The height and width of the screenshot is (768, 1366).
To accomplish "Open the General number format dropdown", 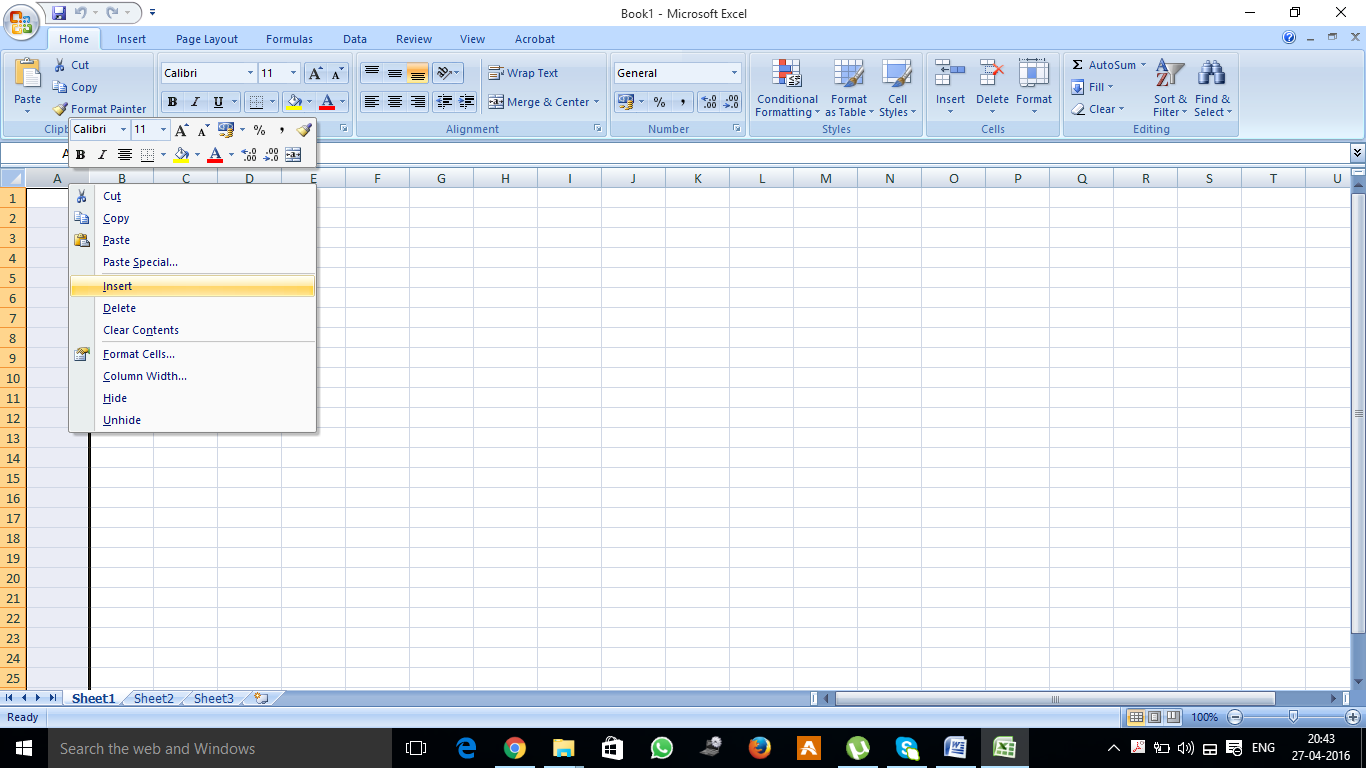I will coord(734,73).
